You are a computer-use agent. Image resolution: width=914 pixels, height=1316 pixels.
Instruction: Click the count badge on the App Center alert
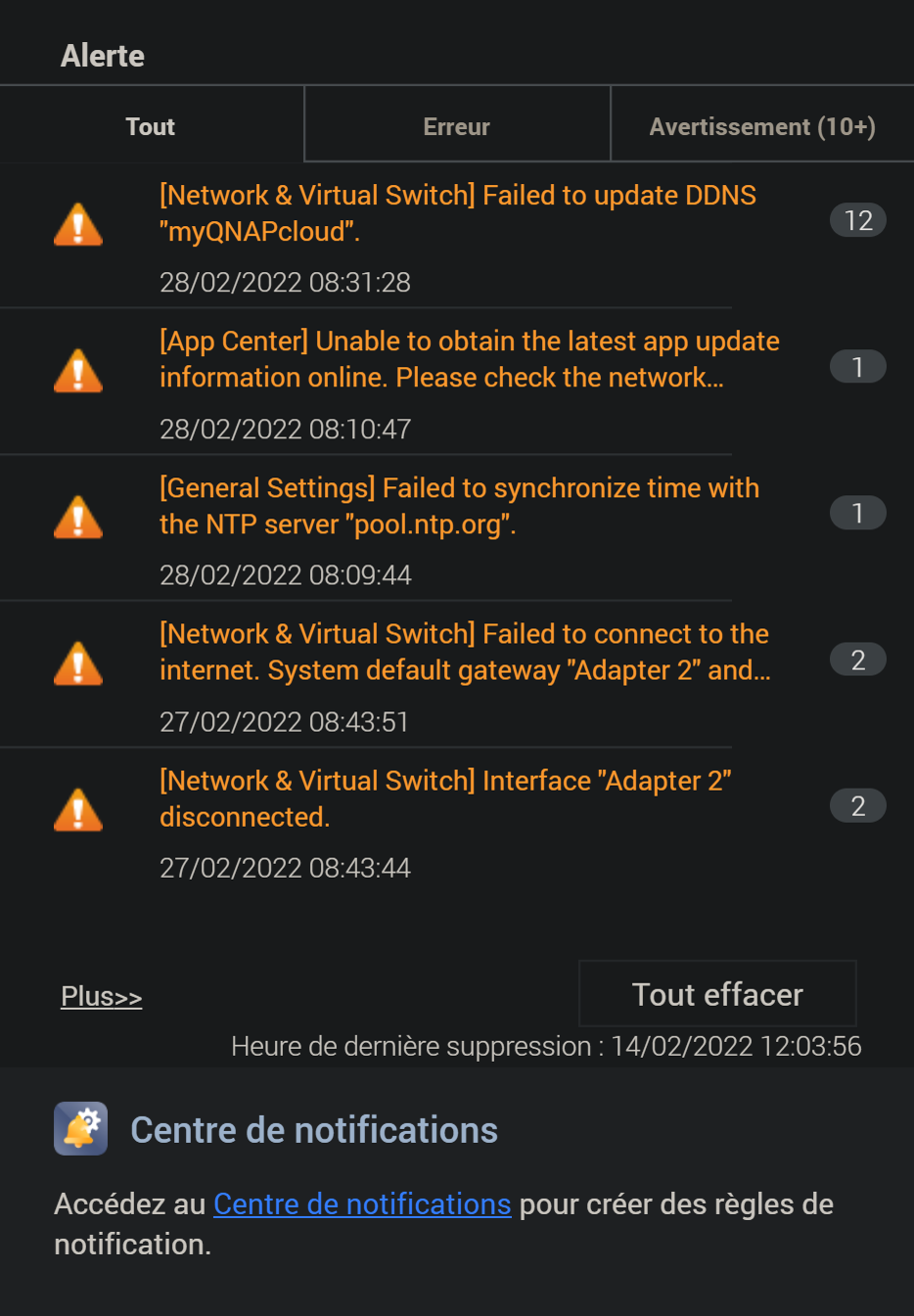coord(857,367)
